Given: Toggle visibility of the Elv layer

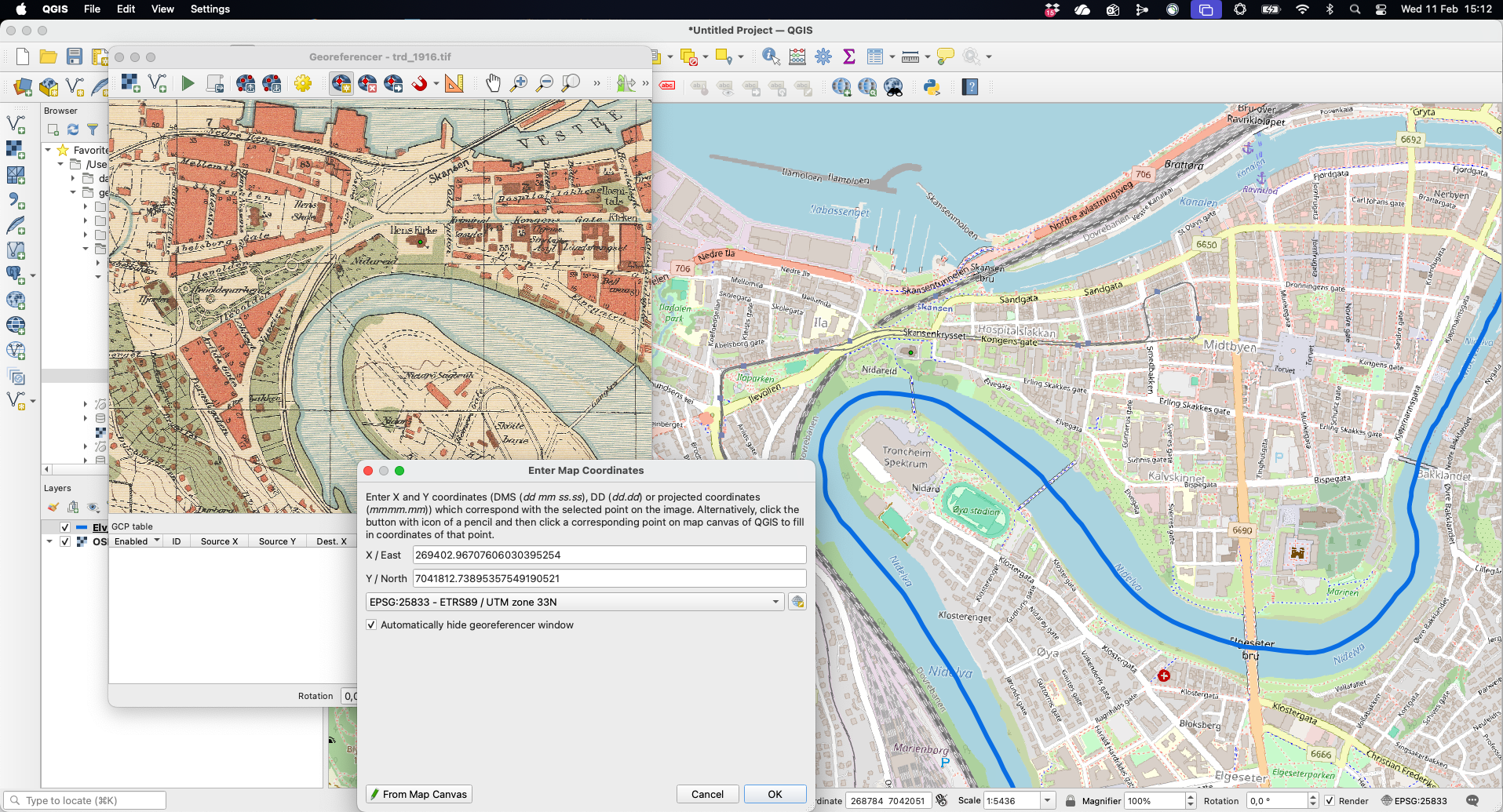Looking at the screenshot, I should (x=65, y=527).
